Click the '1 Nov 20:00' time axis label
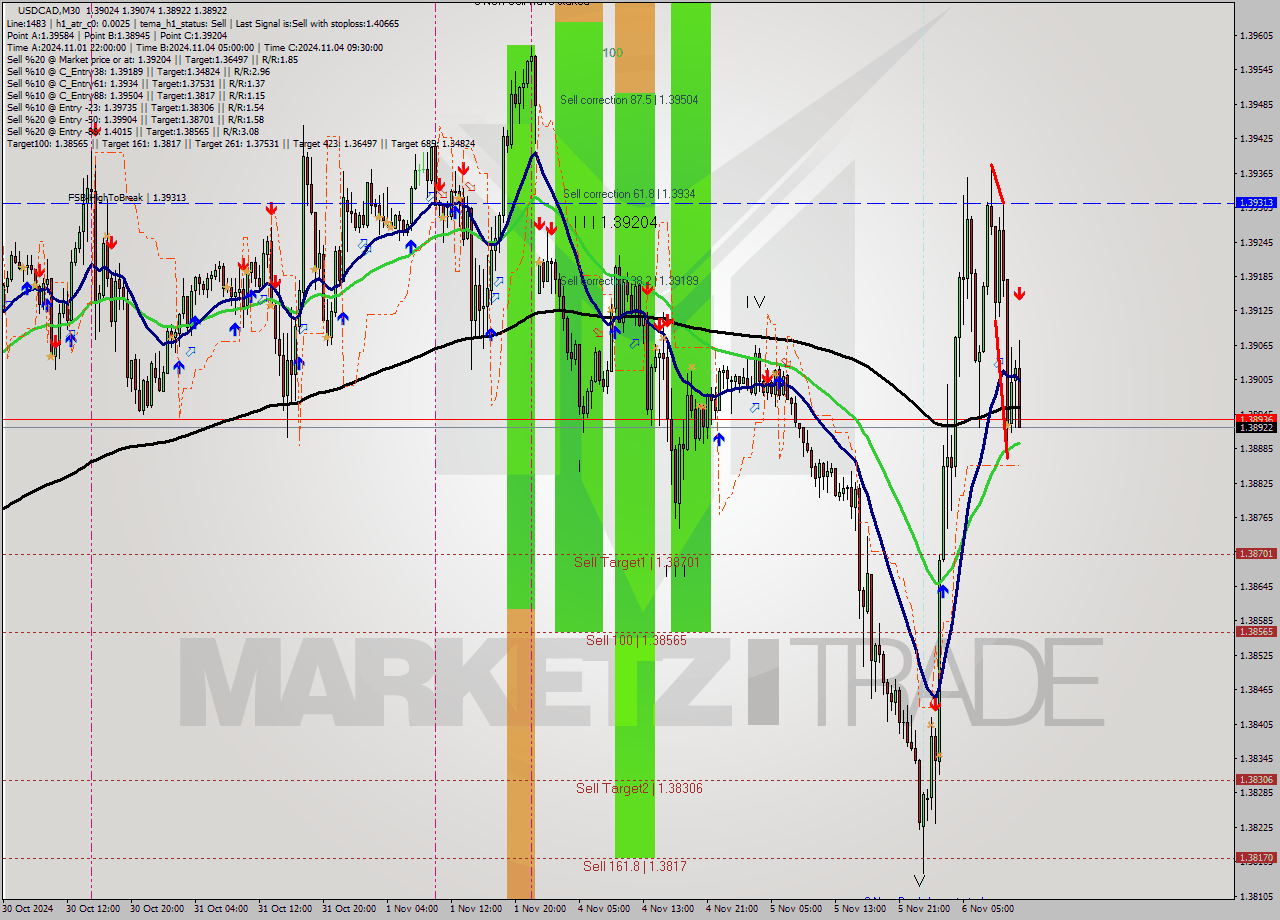 tap(540, 909)
